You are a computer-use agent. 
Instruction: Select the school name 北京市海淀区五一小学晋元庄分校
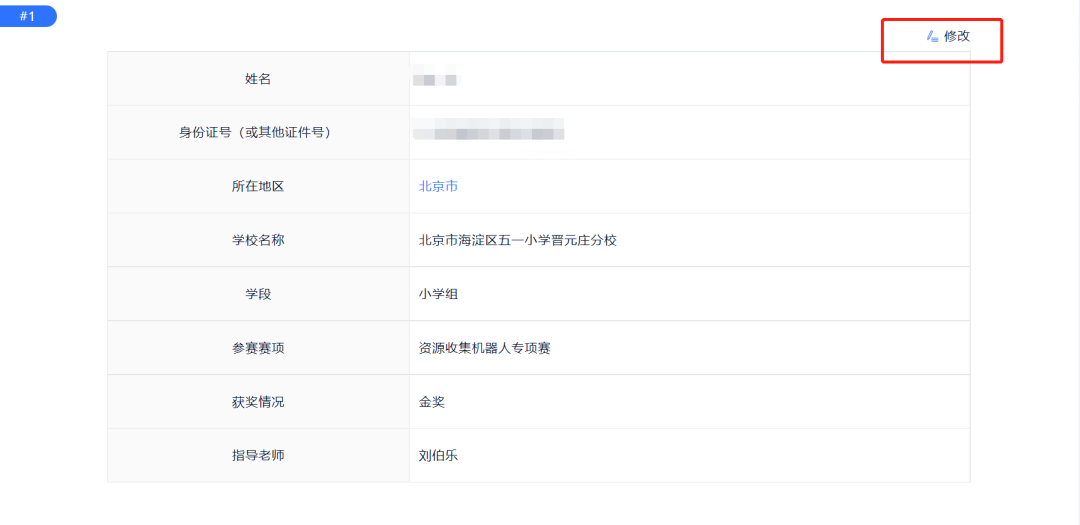[517, 240]
